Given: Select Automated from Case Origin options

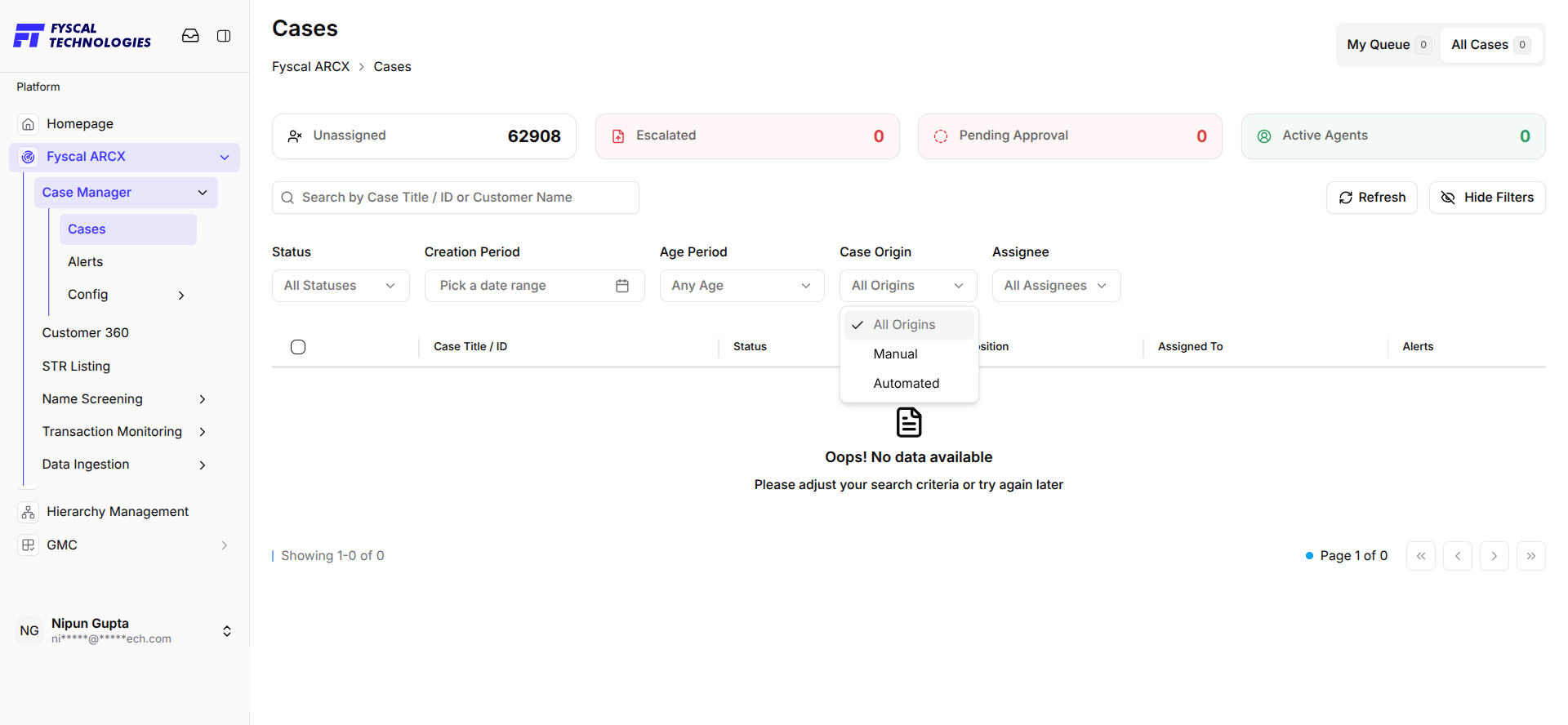Looking at the screenshot, I should [909, 384].
